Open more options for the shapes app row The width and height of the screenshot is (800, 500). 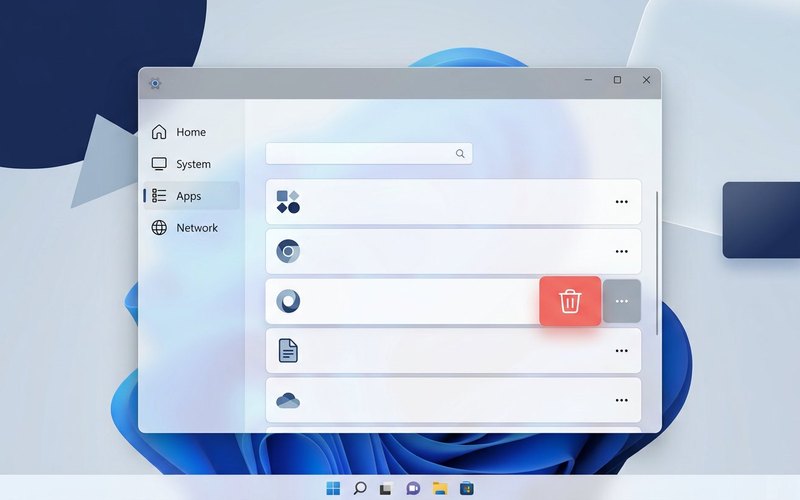click(x=621, y=202)
